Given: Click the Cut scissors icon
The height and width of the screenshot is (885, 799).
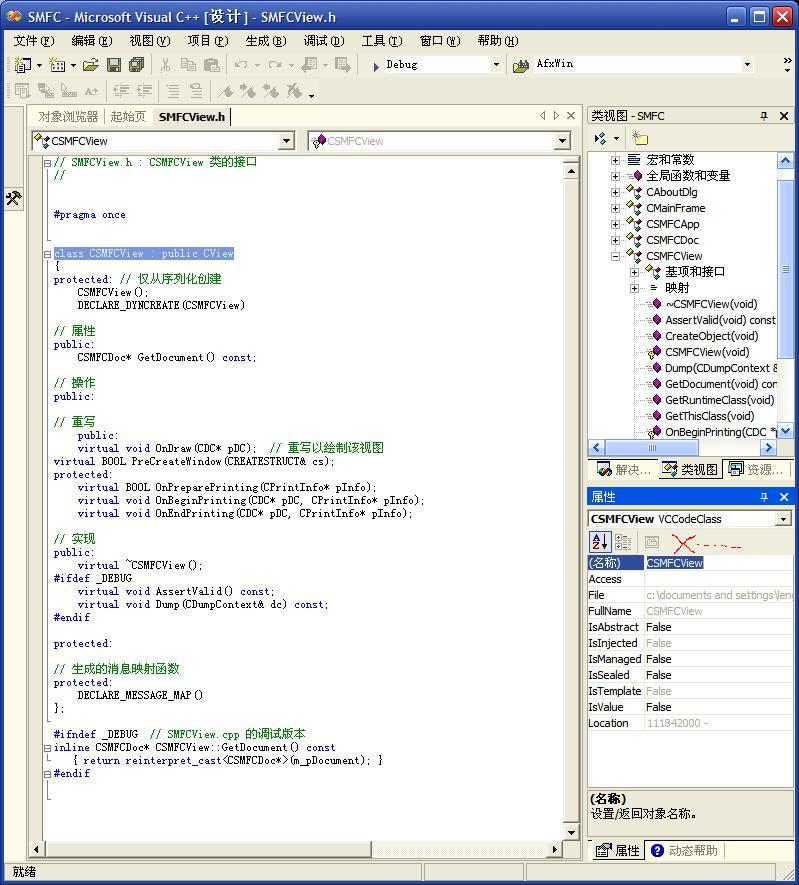Looking at the screenshot, I should point(165,65).
